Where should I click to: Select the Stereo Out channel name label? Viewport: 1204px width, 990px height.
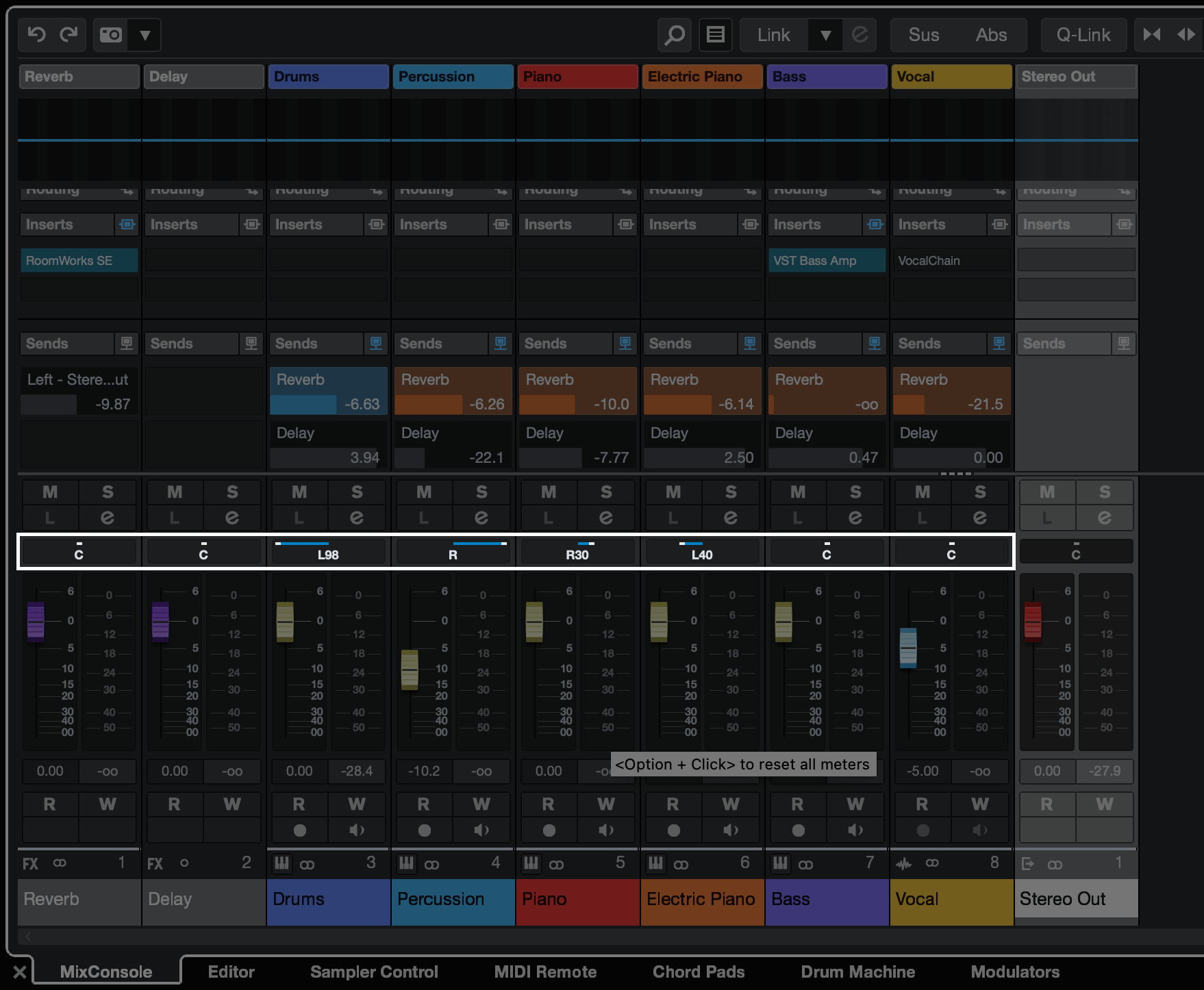coord(1076,899)
